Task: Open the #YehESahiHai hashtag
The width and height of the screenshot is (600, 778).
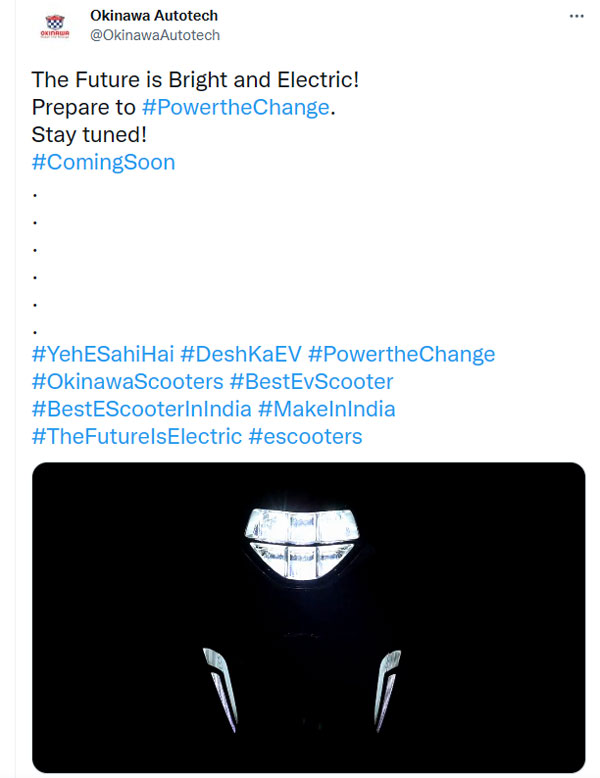Action: (x=102, y=354)
